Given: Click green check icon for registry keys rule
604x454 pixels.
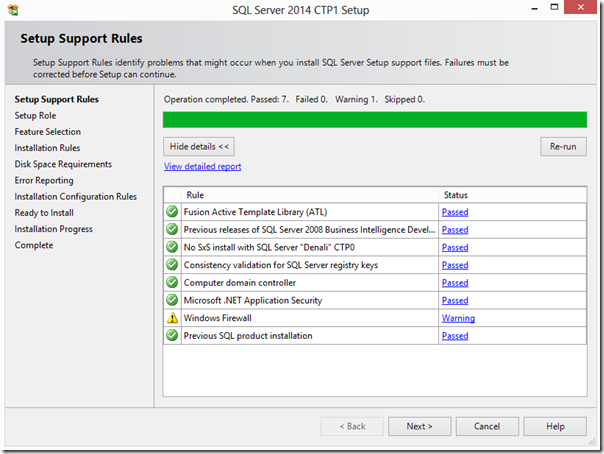Looking at the screenshot, I should click(x=172, y=265).
